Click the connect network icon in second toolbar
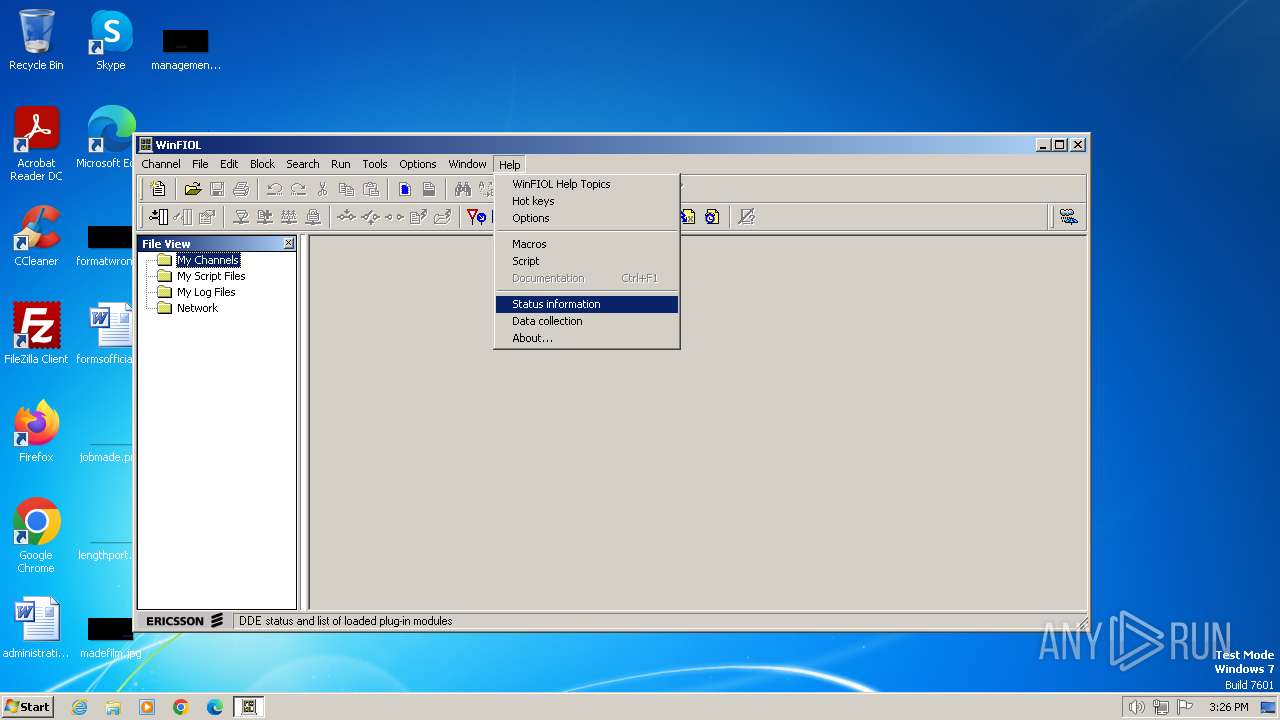This screenshot has width=1280, height=720. [241, 216]
